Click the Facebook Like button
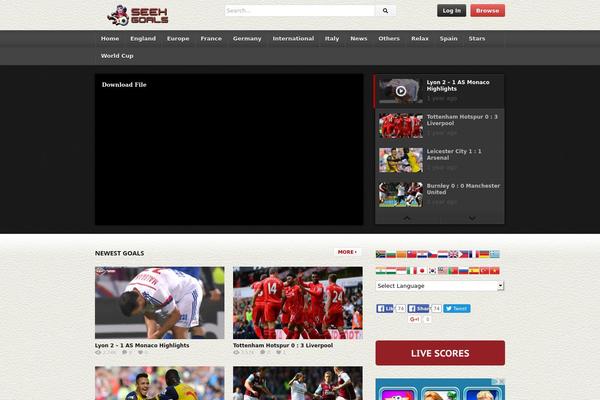The height and width of the screenshot is (400, 600). pos(385,309)
